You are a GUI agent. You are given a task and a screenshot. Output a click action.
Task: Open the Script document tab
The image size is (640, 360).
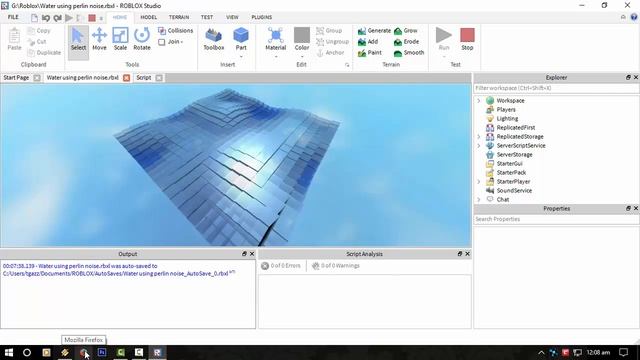pos(144,78)
